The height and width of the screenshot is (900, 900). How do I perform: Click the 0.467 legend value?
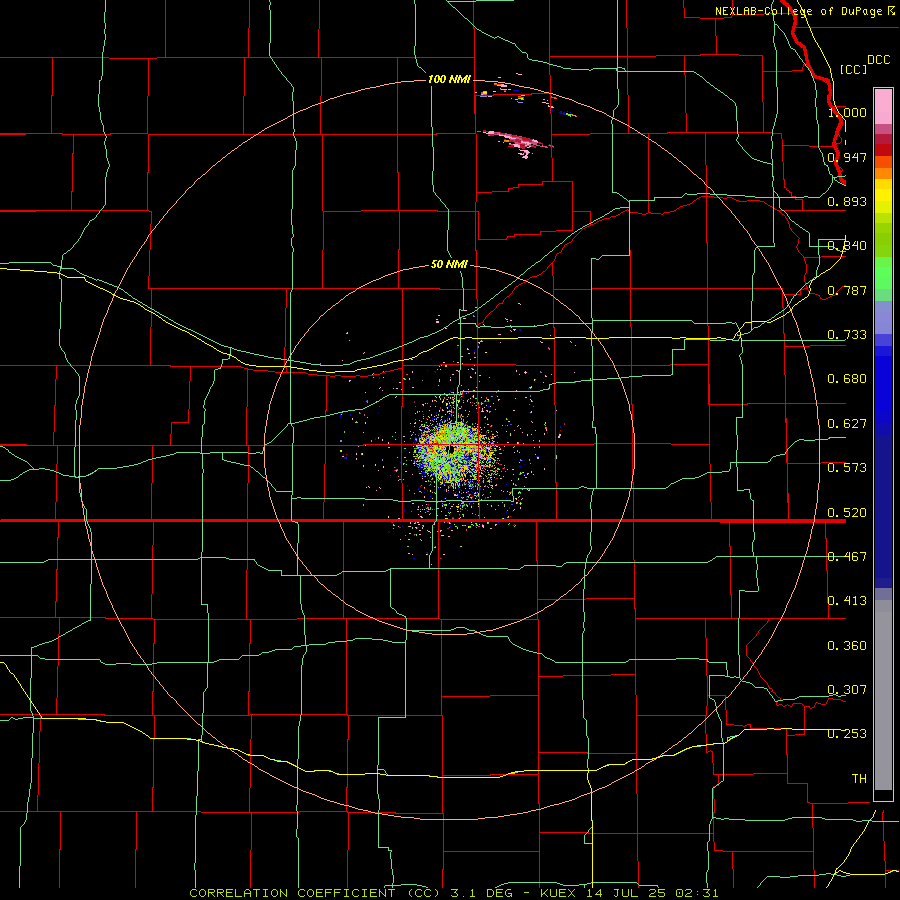(x=847, y=557)
